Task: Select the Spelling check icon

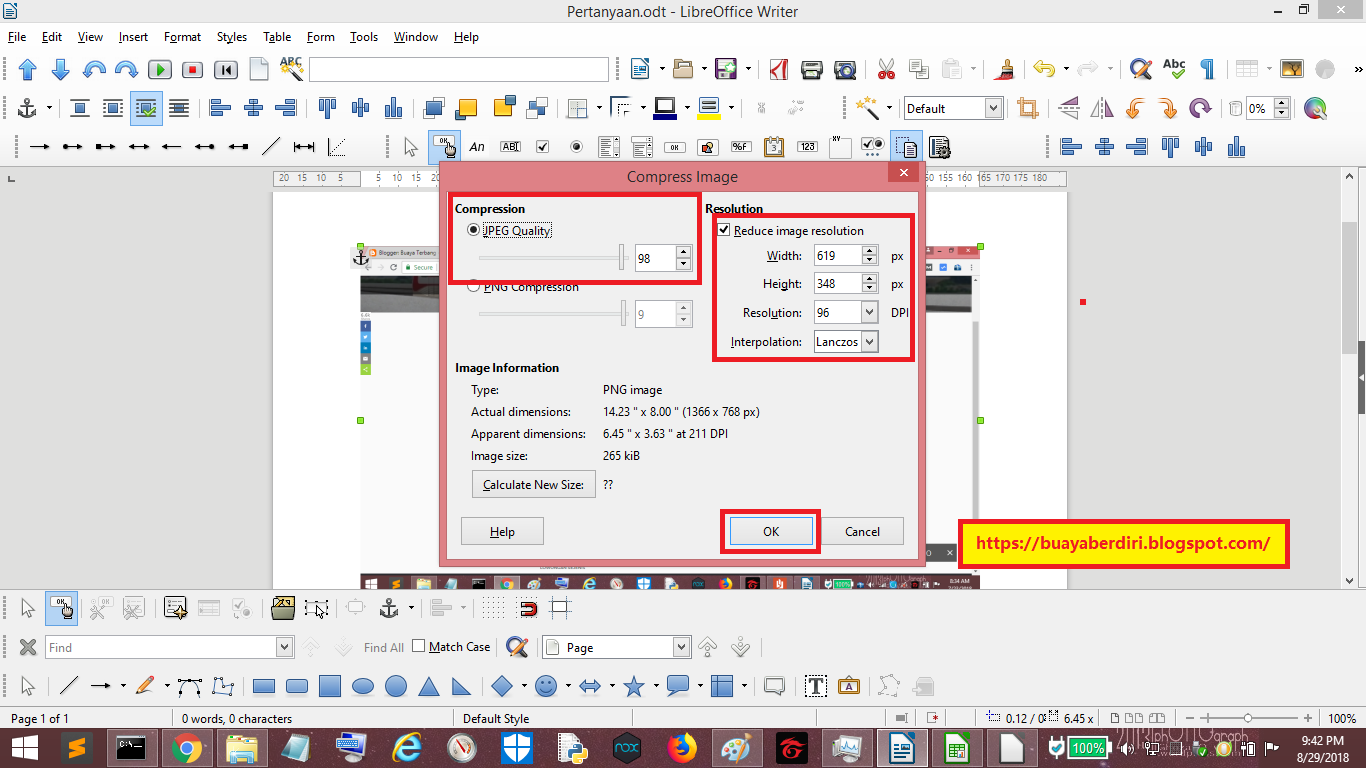Action: [x=1174, y=69]
